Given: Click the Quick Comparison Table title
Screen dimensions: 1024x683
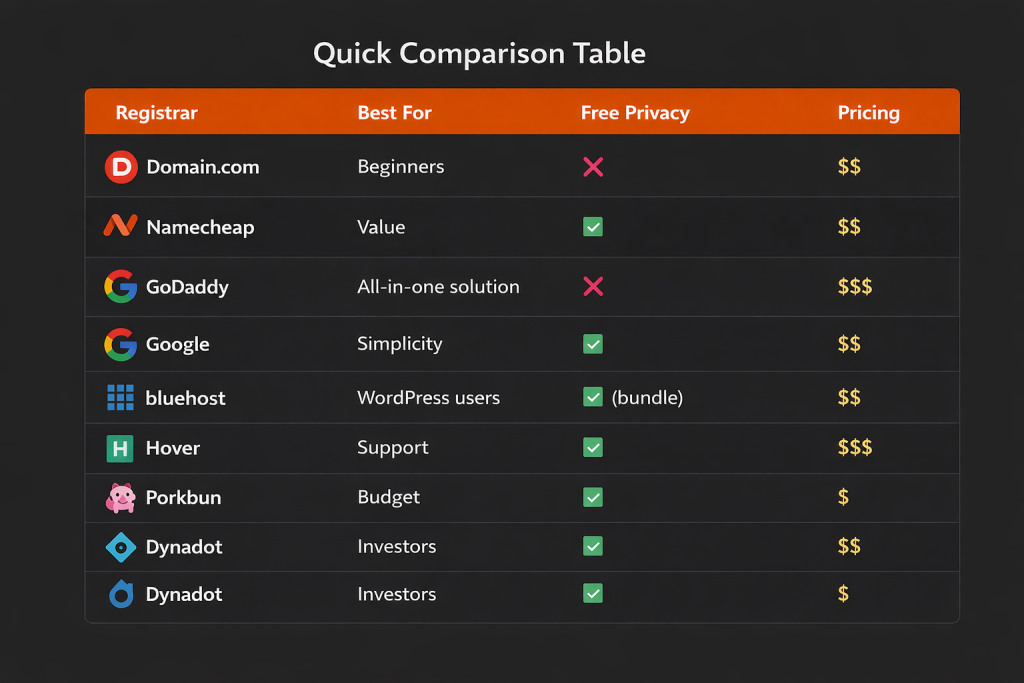Looking at the screenshot, I should pos(479,54).
